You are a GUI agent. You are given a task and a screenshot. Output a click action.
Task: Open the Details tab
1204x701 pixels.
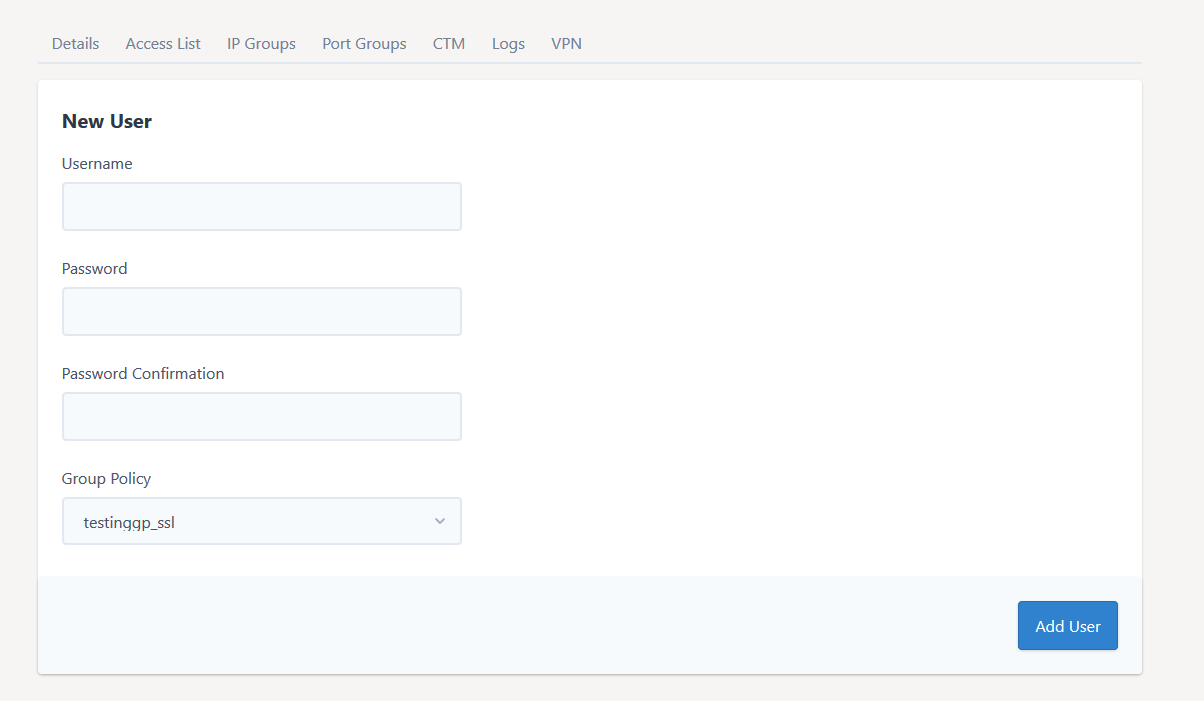pos(75,44)
